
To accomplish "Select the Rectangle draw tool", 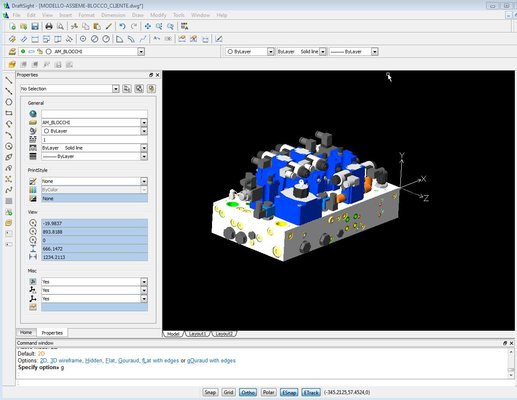I will click(9, 113).
